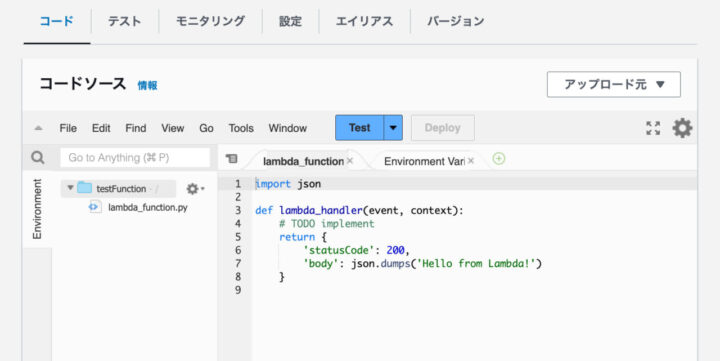Click 'lambda_handler' in the def line

(x=321, y=211)
